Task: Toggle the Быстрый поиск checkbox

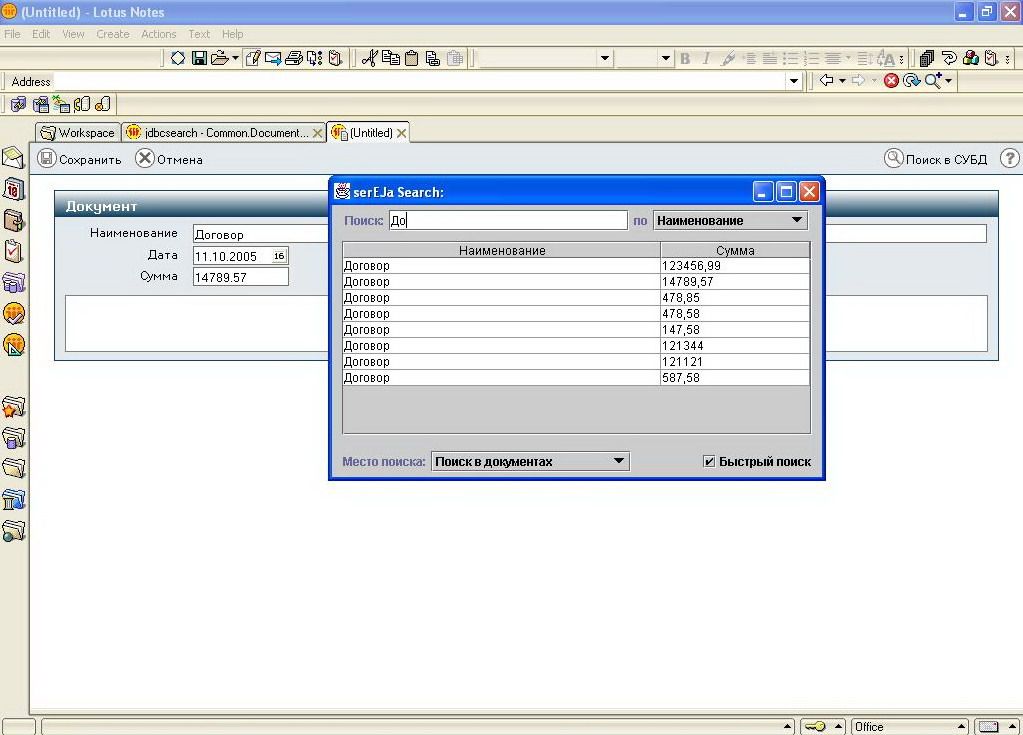Action: point(709,462)
